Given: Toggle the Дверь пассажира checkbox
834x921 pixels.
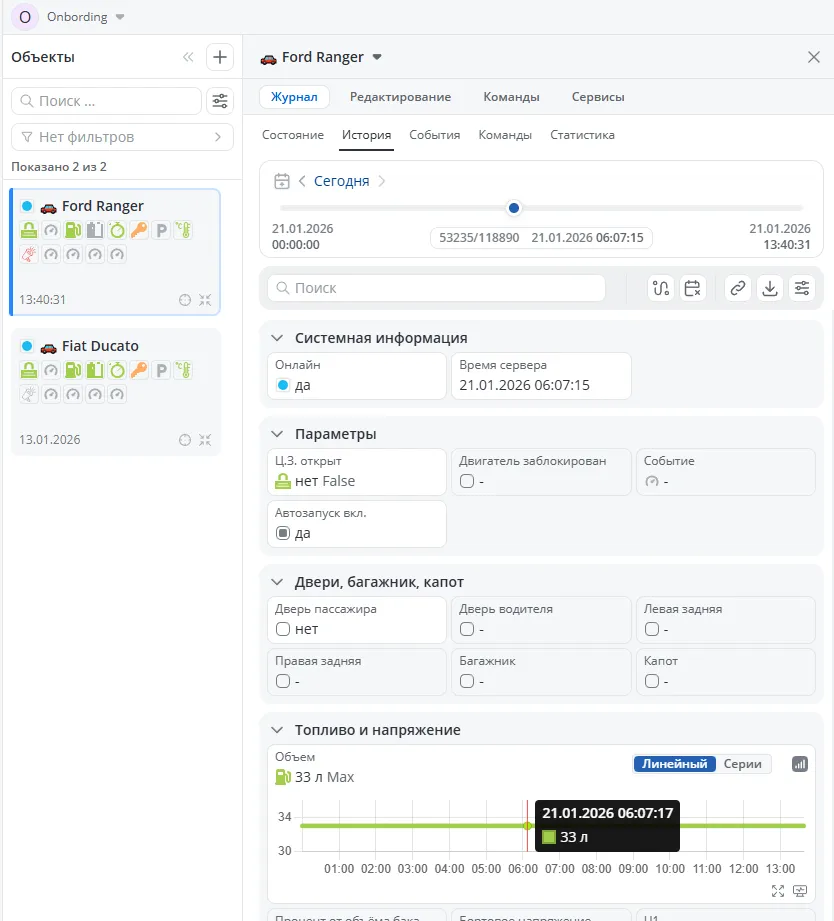Looking at the screenshot, I should coord(283,629).
